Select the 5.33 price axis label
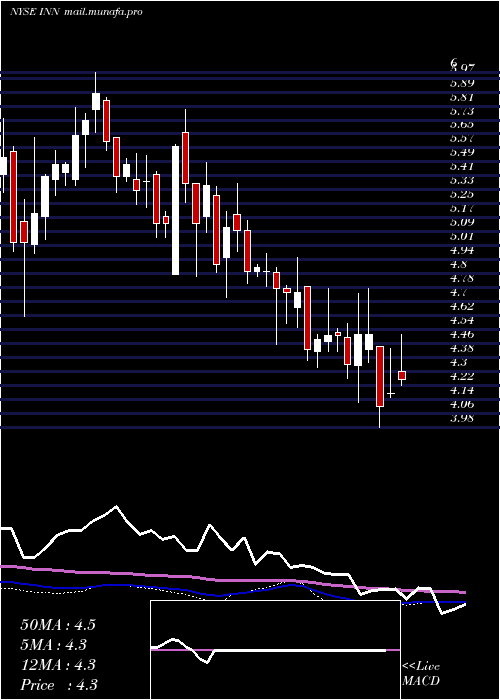 click(x=462, y=180)
